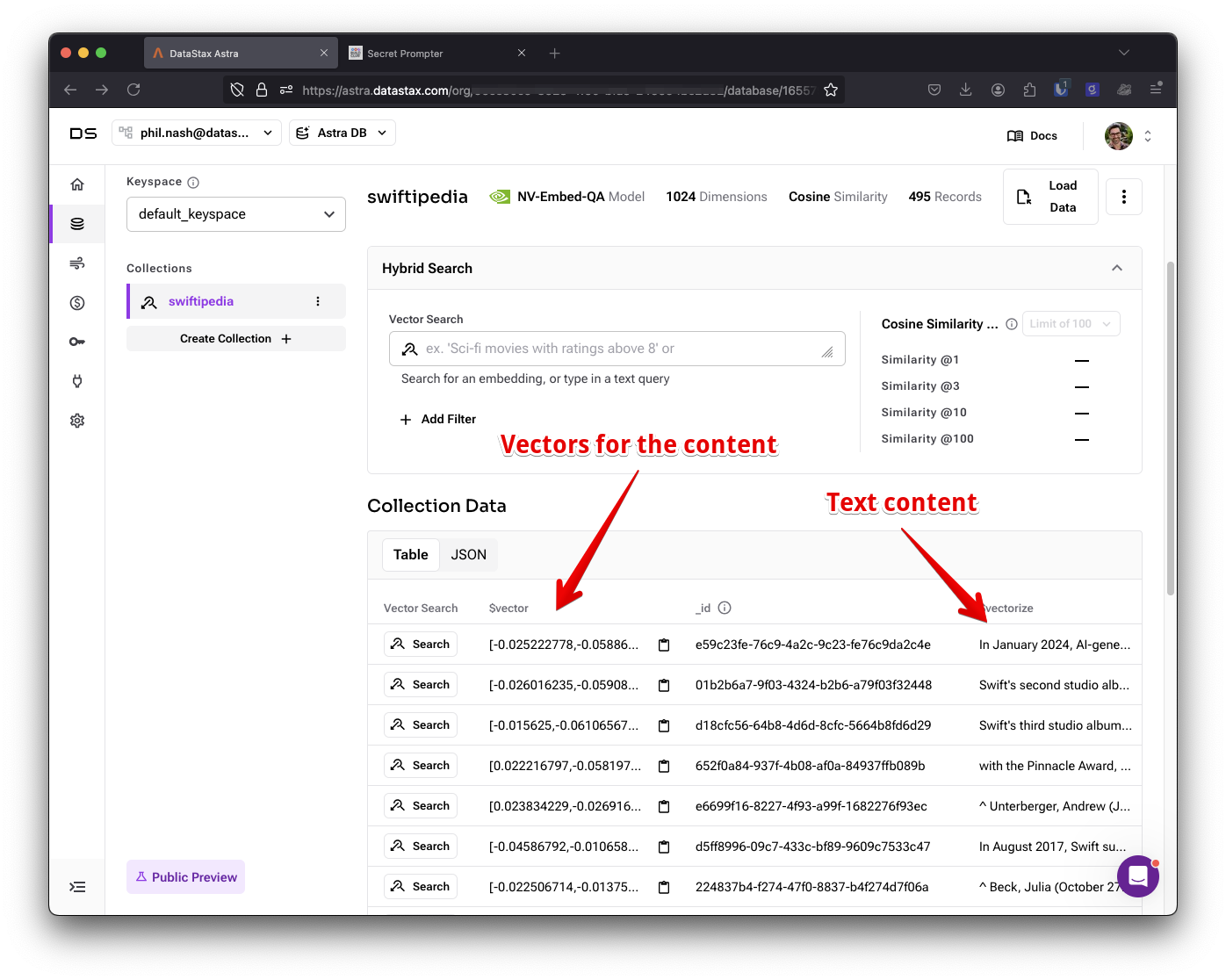Click Search in the d18cfc56 row
The image size is (1226, 980).
(421, 725)
